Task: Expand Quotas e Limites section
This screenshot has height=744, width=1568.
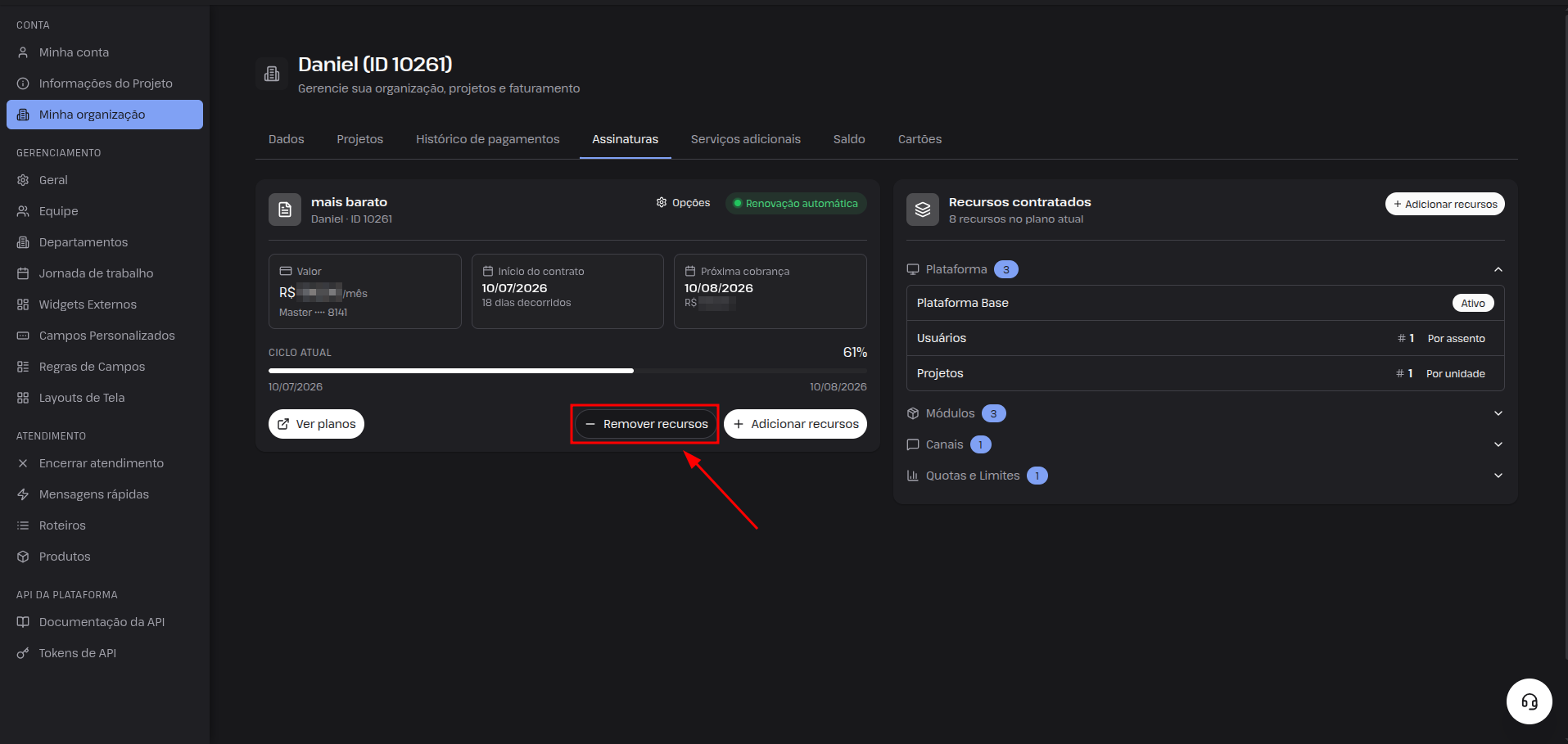Action: pos(1498,476)
